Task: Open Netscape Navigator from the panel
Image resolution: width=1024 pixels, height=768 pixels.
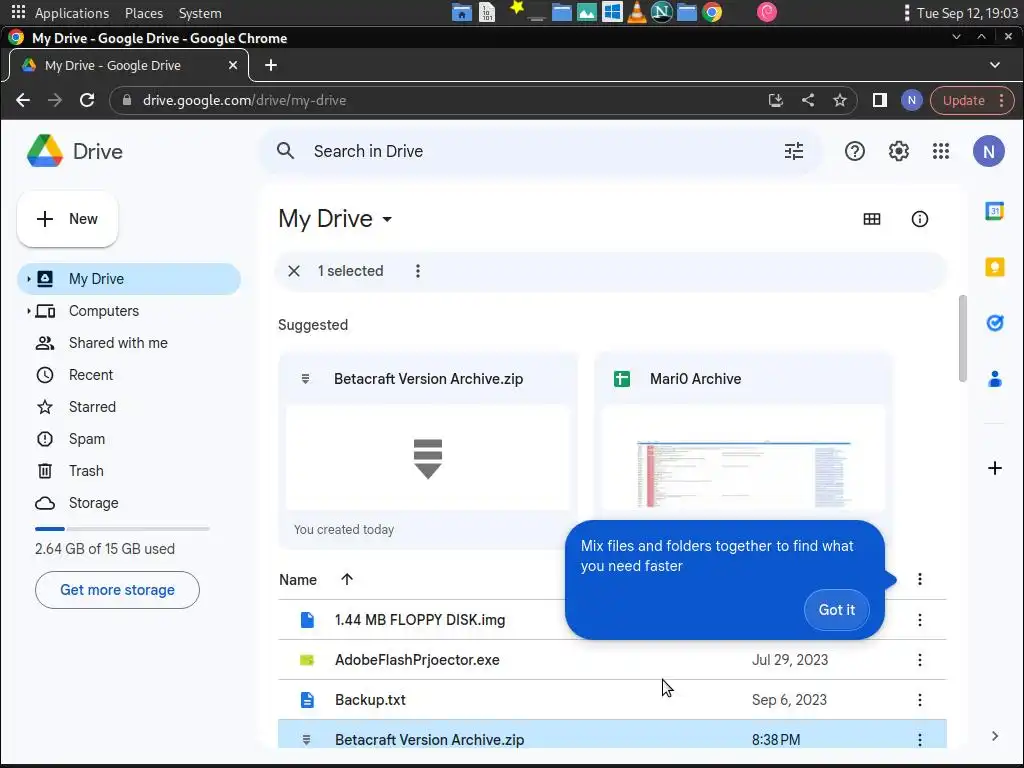Action: coord(662,12)
